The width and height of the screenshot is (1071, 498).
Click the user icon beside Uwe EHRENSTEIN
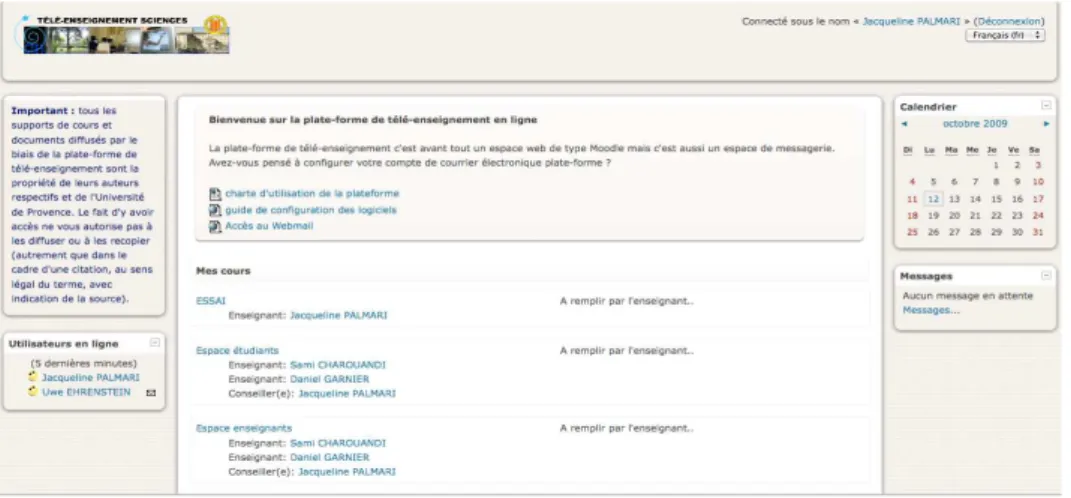[33, 392]
